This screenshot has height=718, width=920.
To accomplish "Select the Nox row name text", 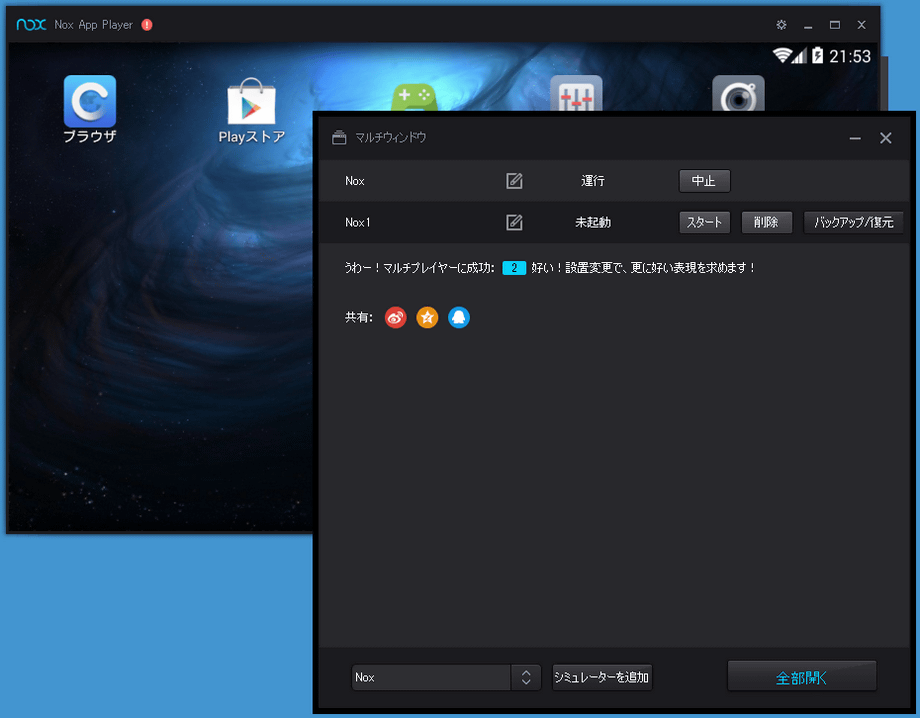I will [354, 181].
